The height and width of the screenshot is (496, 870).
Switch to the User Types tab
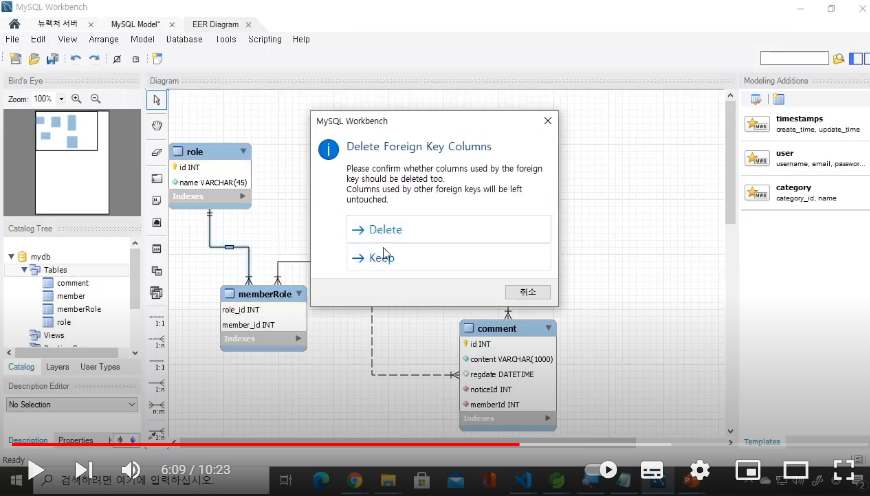(100, 367)
